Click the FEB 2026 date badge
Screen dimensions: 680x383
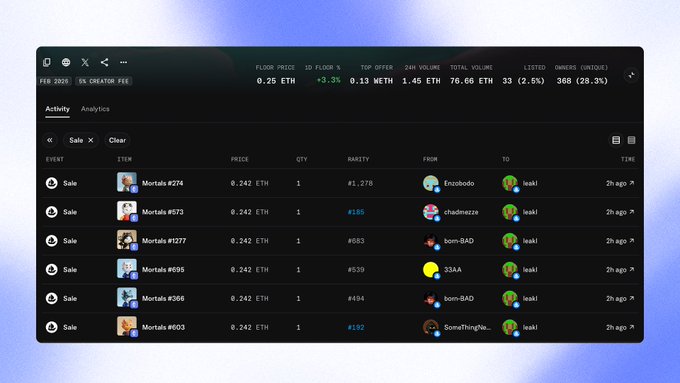[54, 81]
